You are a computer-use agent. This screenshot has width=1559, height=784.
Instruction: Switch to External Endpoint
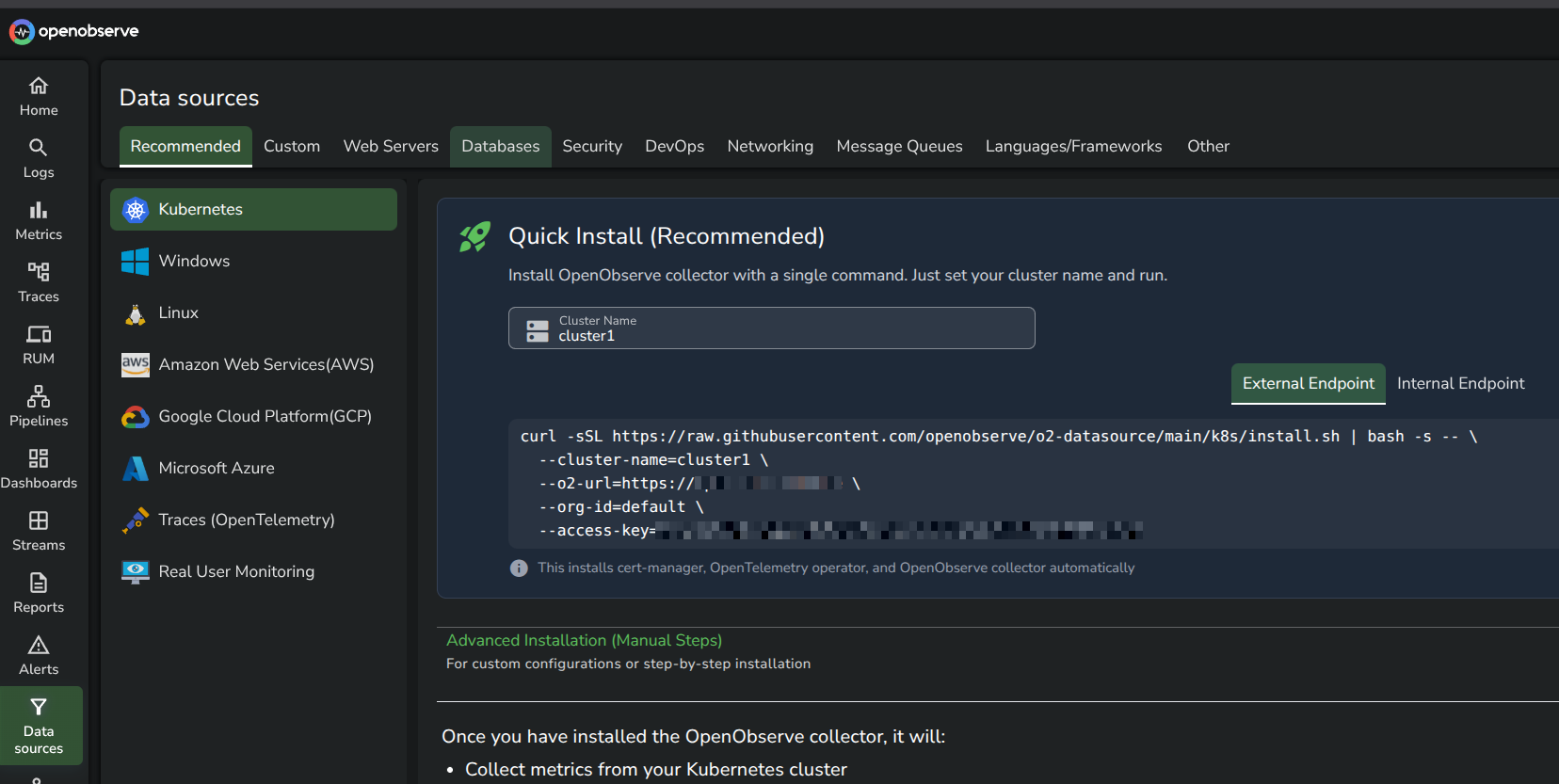click(x=1308, y=384)
